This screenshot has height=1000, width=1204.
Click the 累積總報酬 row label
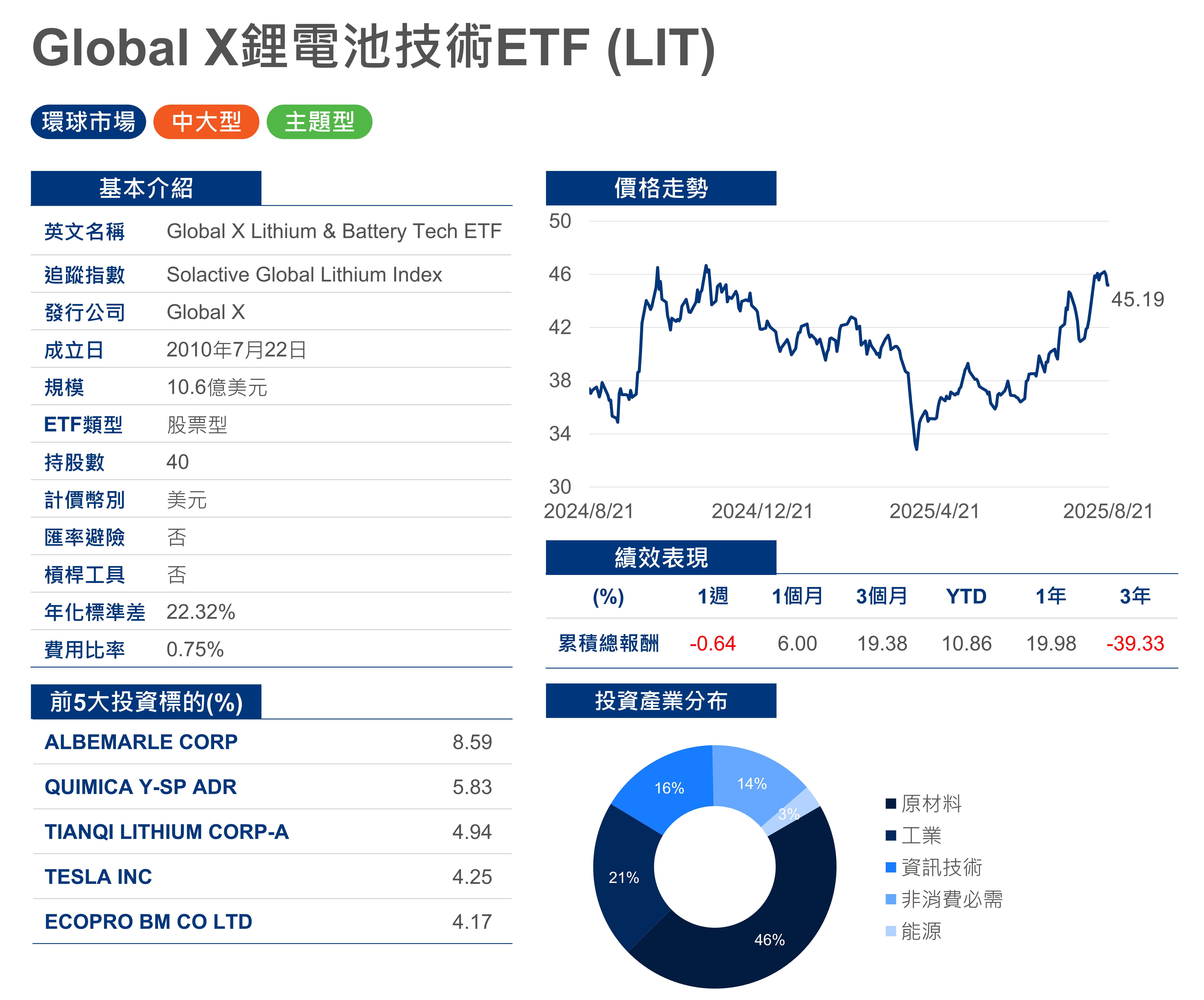click(x=608, y=643)
